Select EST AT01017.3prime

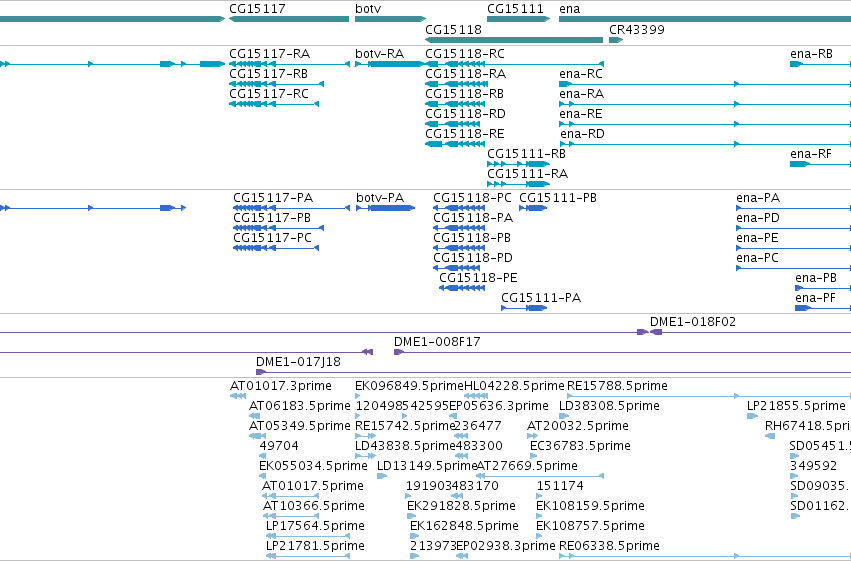point(281,386)
